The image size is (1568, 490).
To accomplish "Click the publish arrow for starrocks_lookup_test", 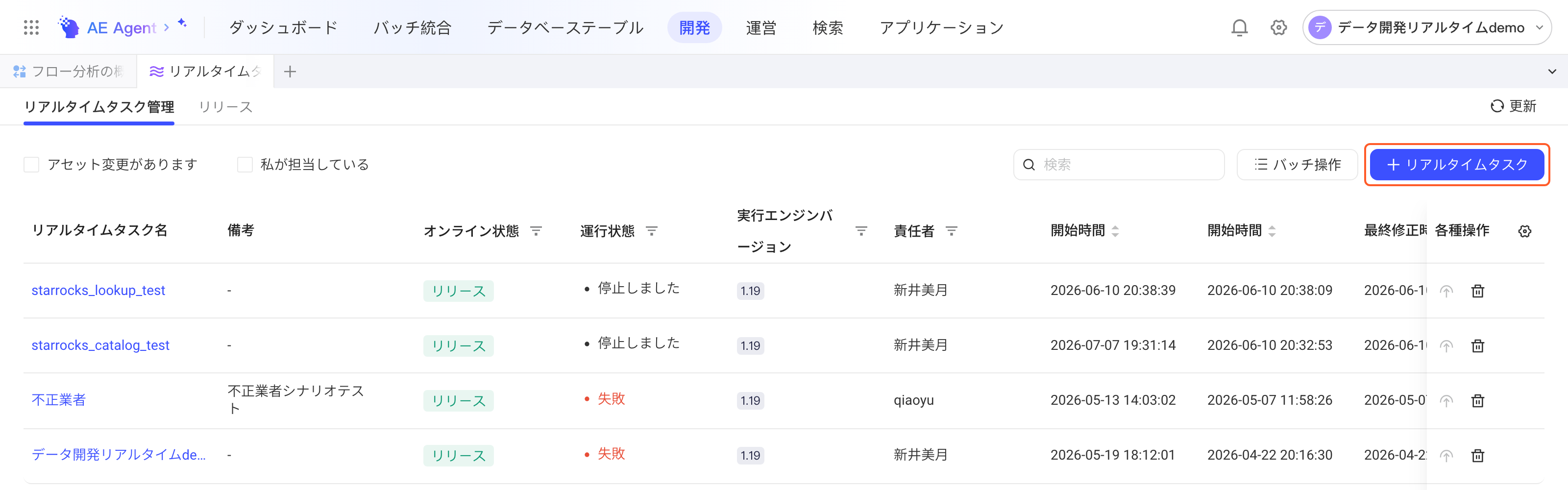I will point(1446,291).
